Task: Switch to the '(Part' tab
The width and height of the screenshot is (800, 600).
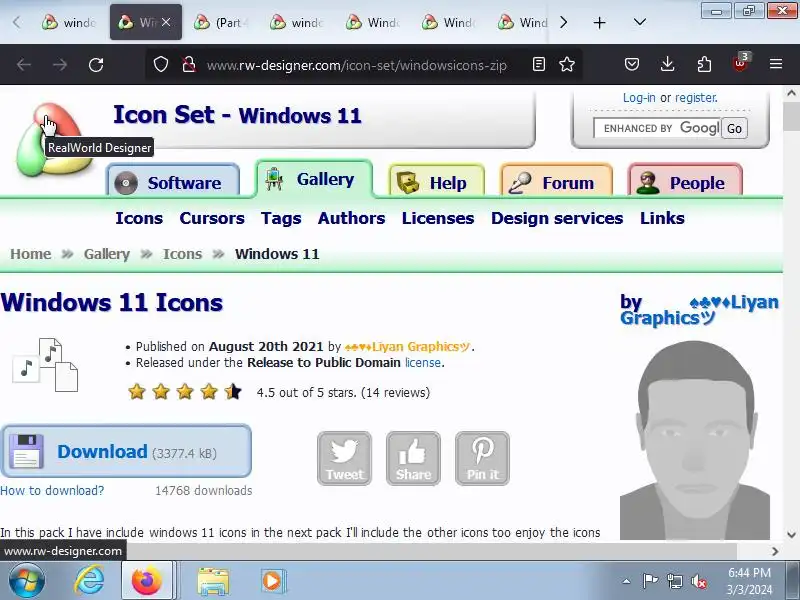Action: (x=221, y=22)
